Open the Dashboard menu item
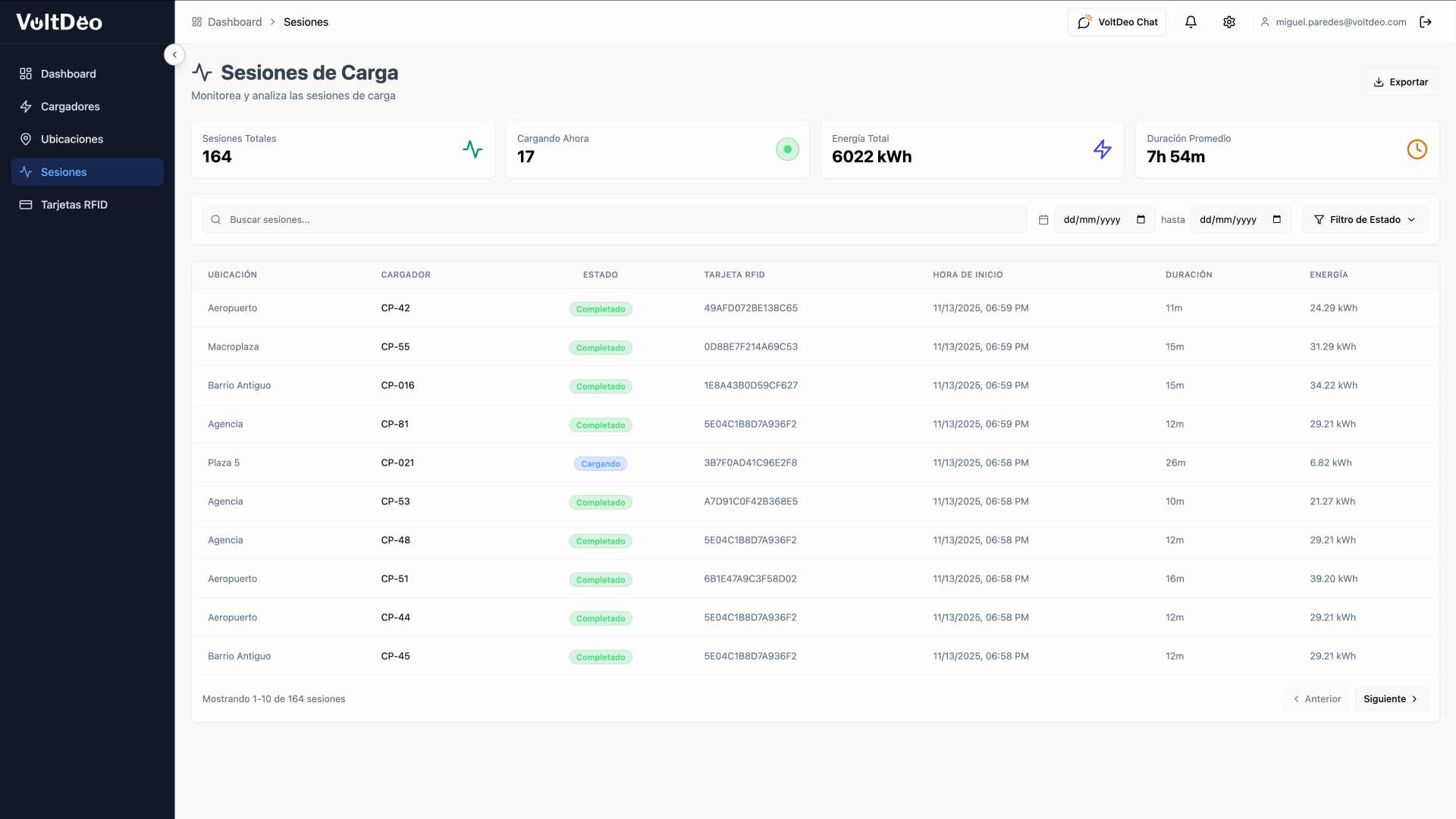1456x819 pixels. tap(87, 74)
